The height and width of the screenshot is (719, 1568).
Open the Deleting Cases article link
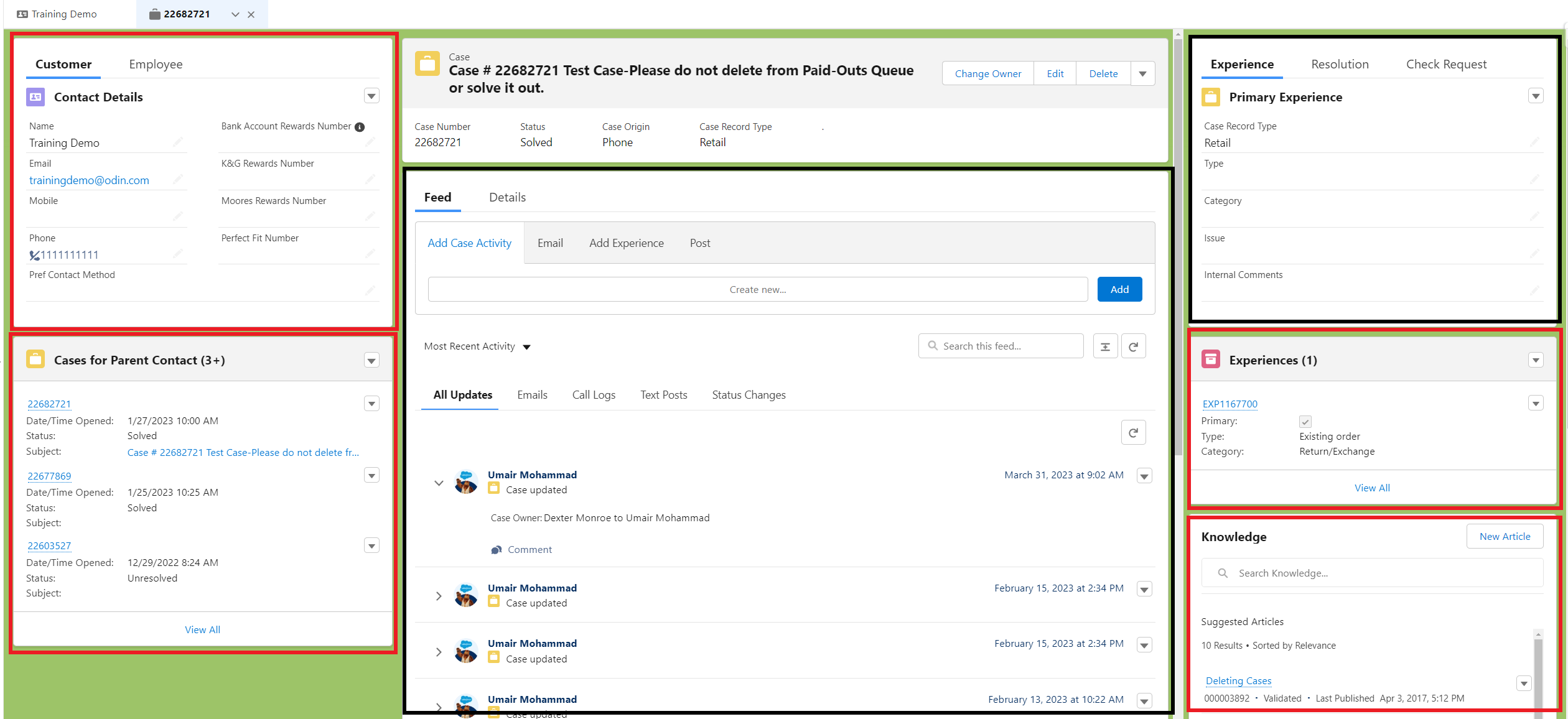point(1238,680)
